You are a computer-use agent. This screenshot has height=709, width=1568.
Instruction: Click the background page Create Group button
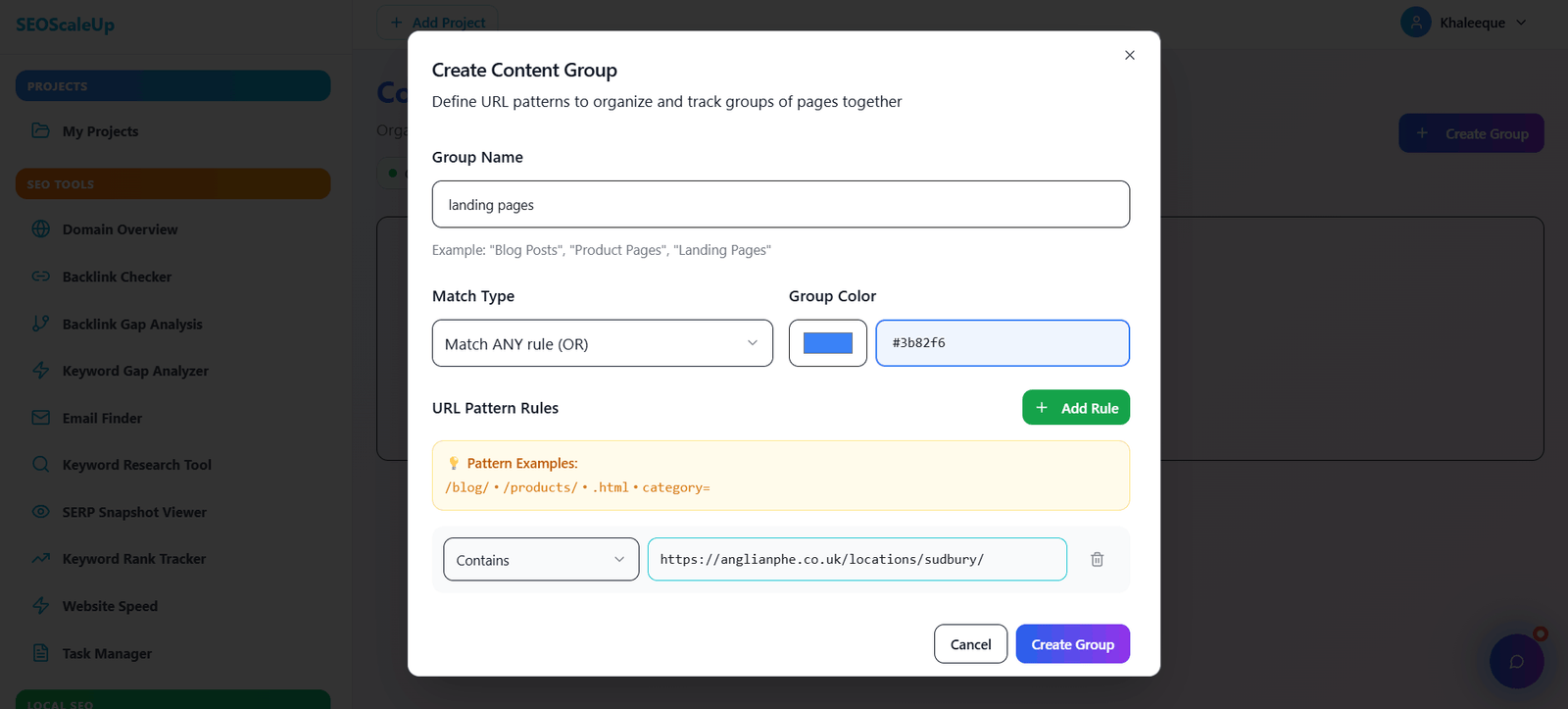click(1471, 133)
